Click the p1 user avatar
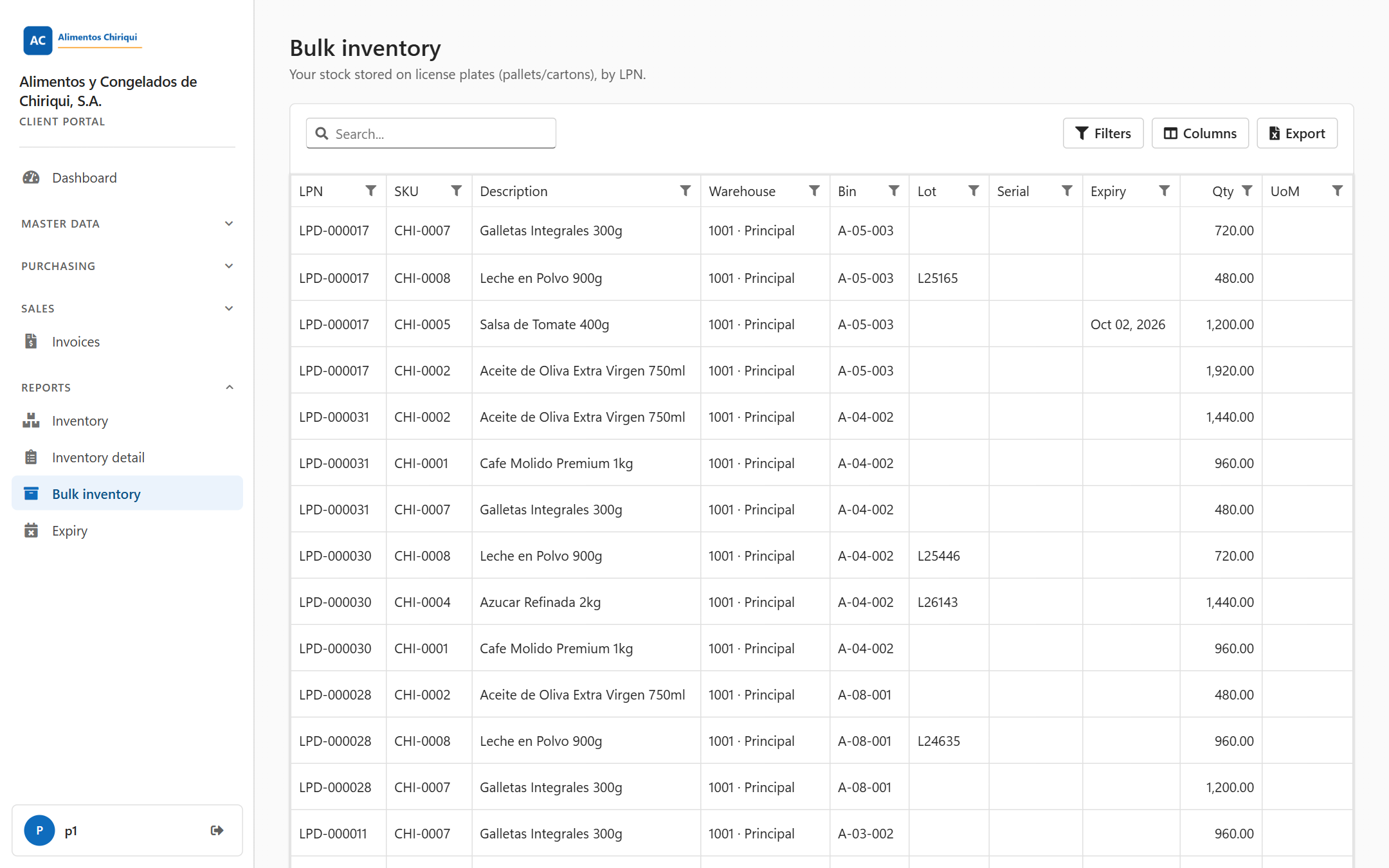This screenshot has width=1389, height=868. [x=39, y=830]
